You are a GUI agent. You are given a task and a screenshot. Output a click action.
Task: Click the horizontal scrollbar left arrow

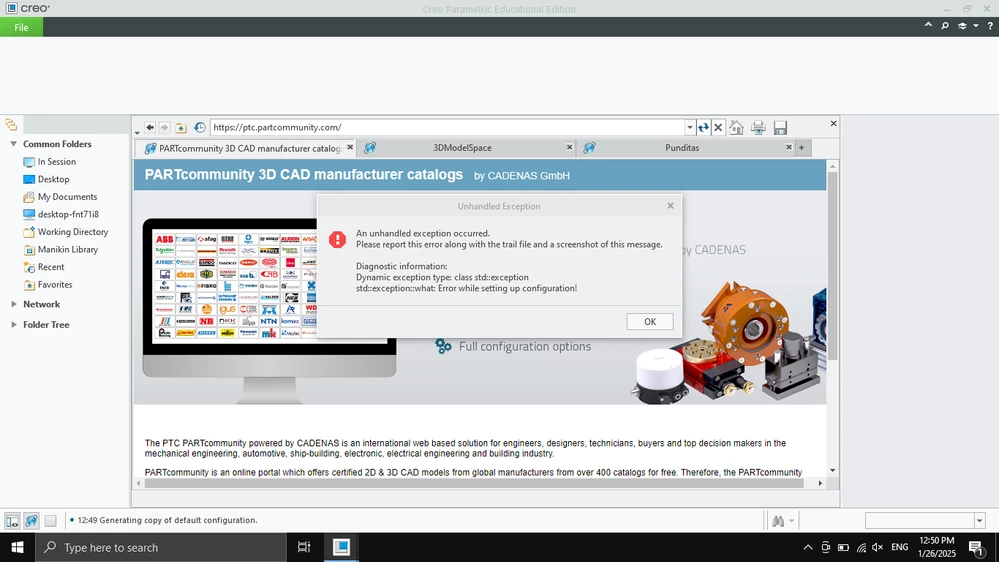tap(139, 484)
